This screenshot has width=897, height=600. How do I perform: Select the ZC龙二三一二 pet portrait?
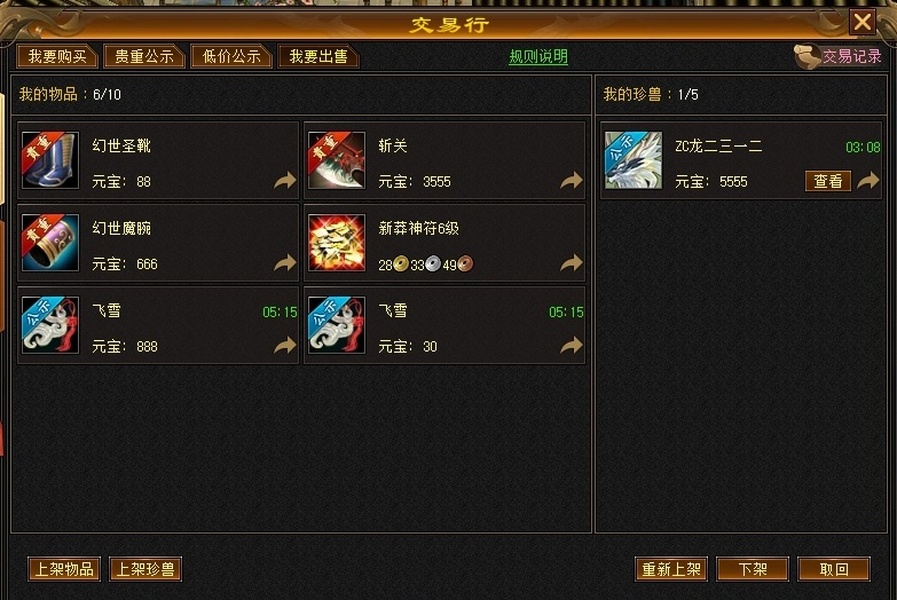633,160
